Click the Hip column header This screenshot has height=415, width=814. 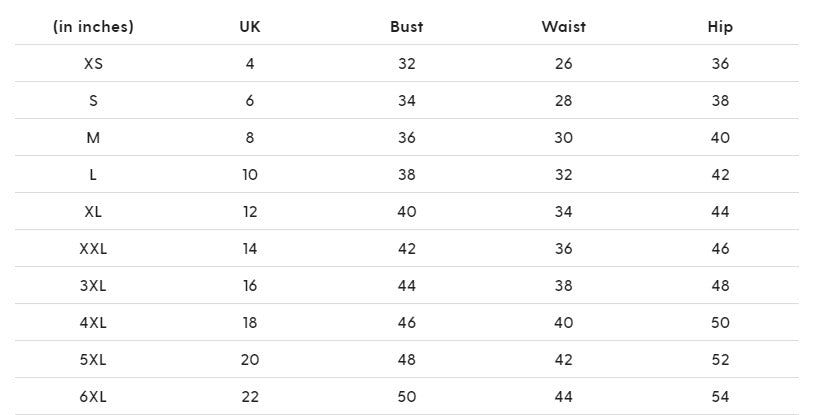click(720, 27)
